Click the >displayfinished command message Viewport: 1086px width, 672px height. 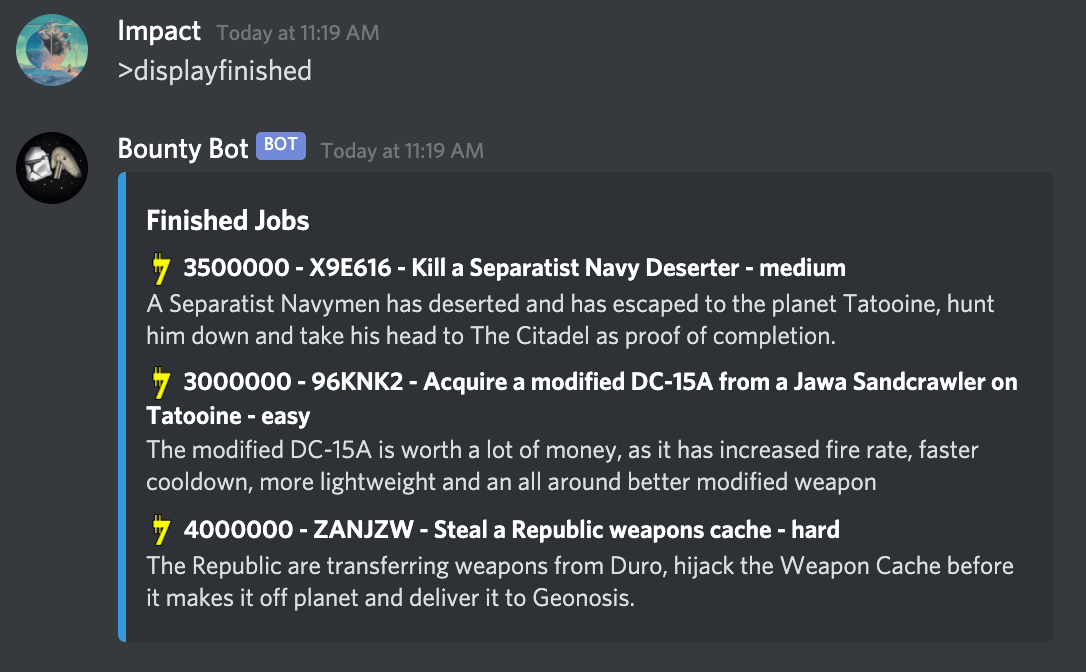pos(215,71)
